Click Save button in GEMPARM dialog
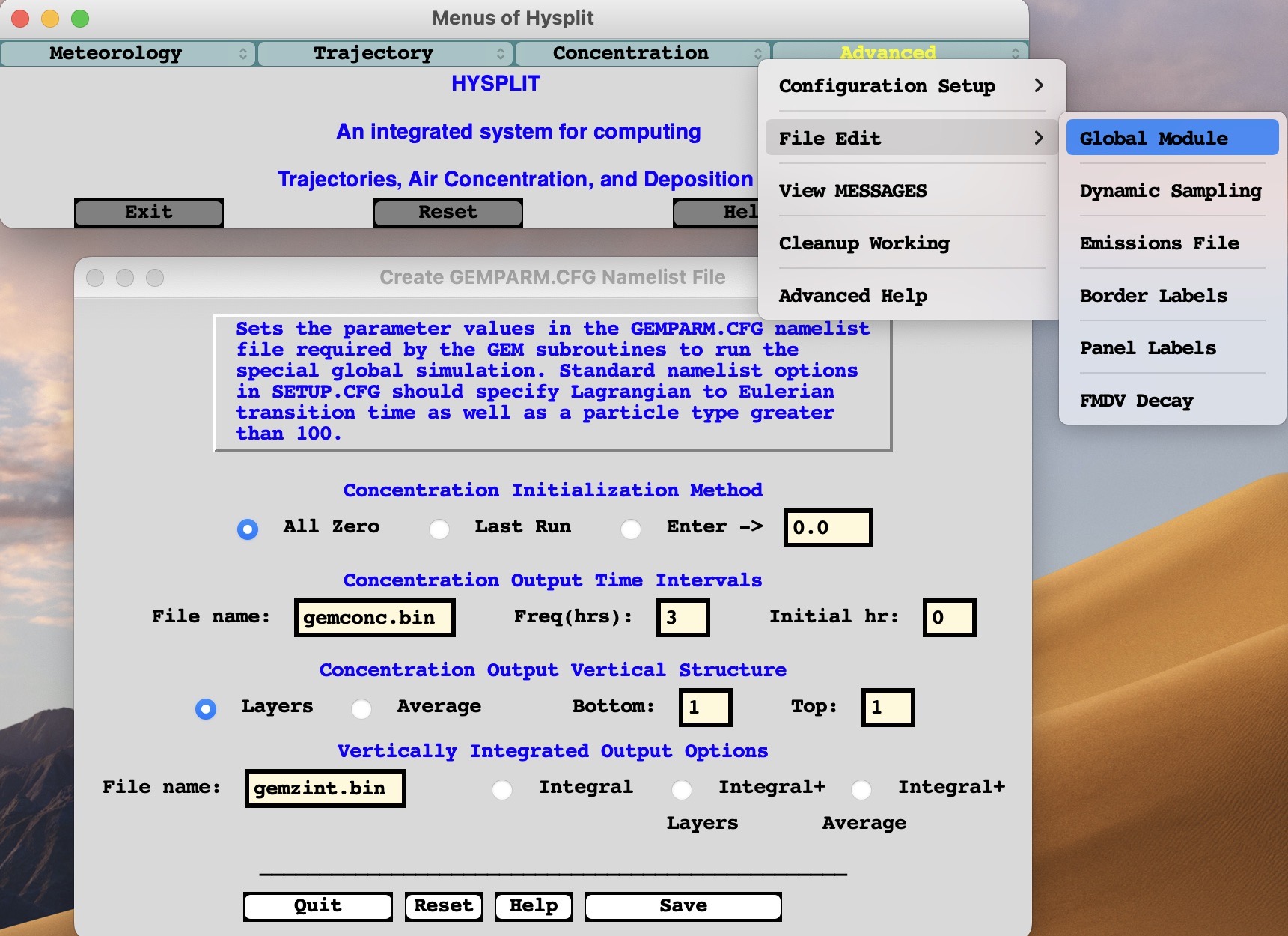 point(683,906)
